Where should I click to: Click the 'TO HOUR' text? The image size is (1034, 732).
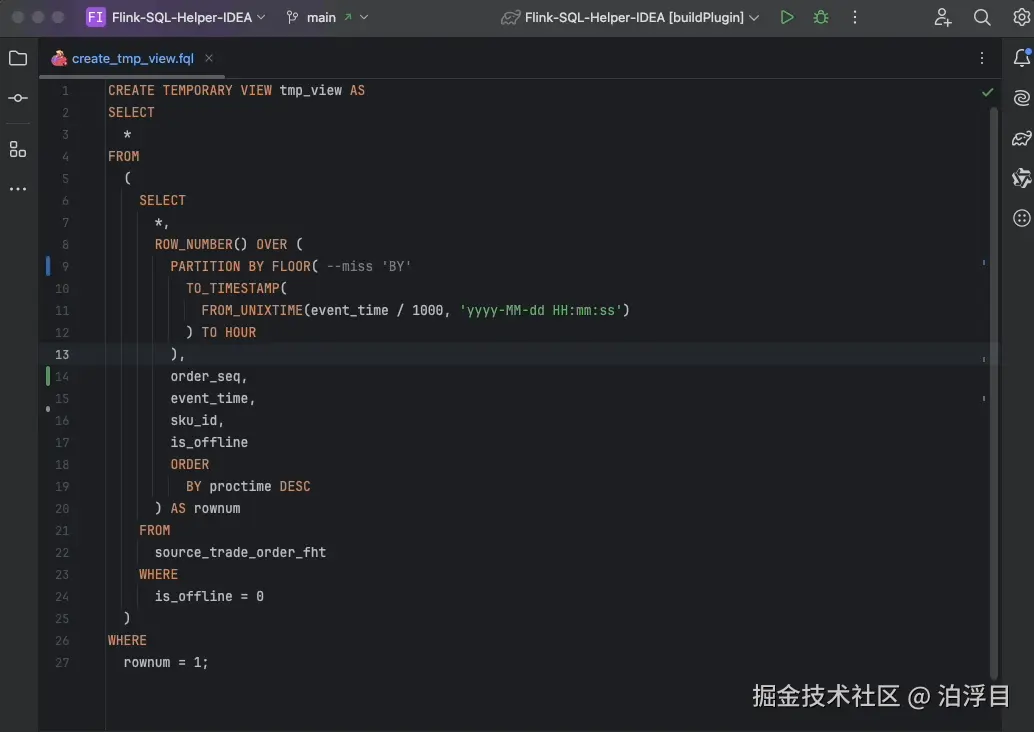coord(229,332)
